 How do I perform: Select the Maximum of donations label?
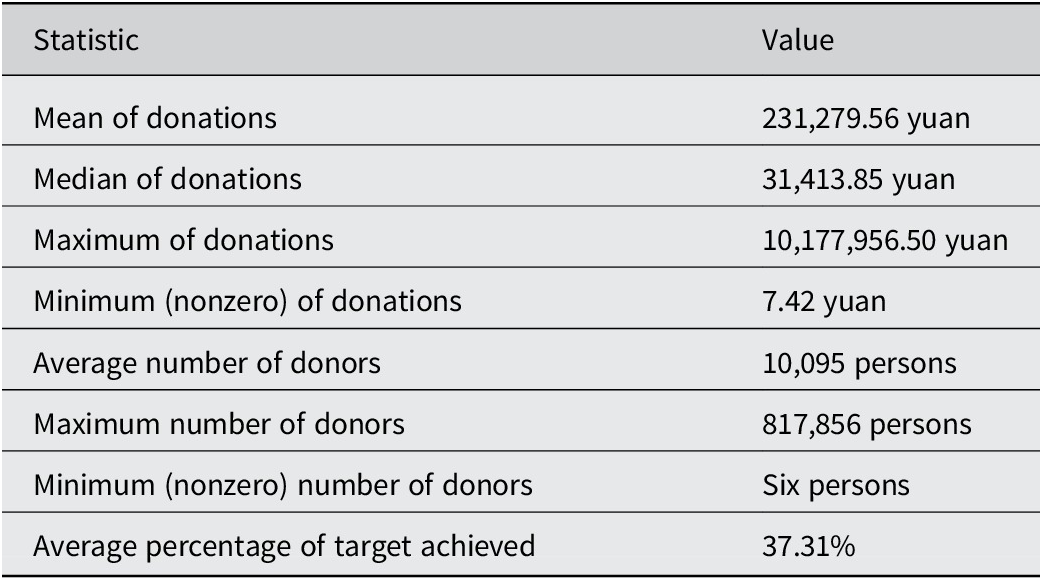tap(183, 241)
